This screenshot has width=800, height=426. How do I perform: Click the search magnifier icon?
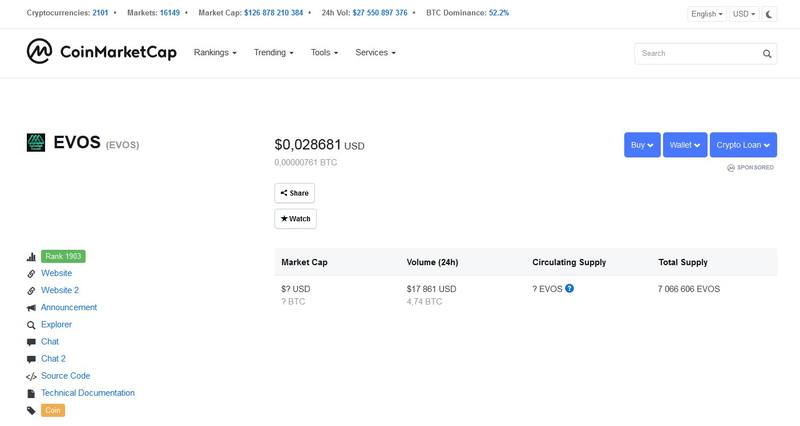coord(767,54)
